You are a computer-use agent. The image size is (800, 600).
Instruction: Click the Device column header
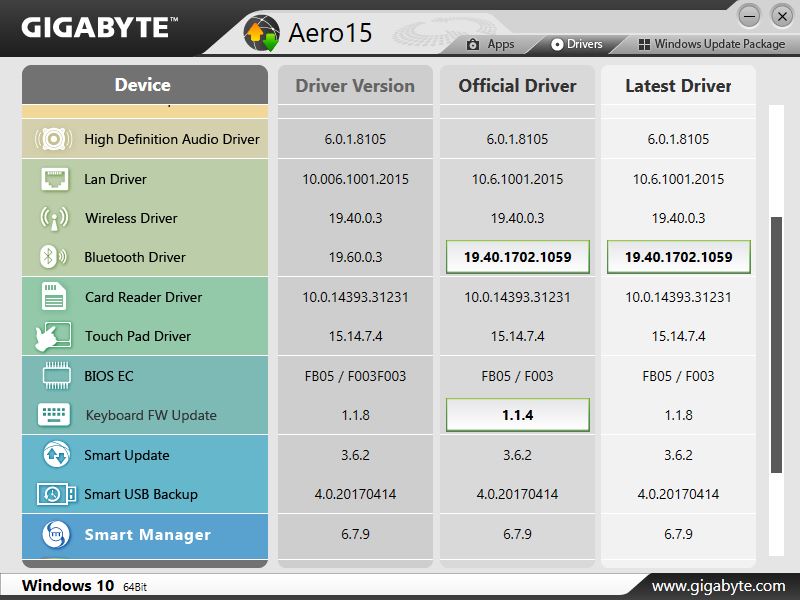point(145,85)
